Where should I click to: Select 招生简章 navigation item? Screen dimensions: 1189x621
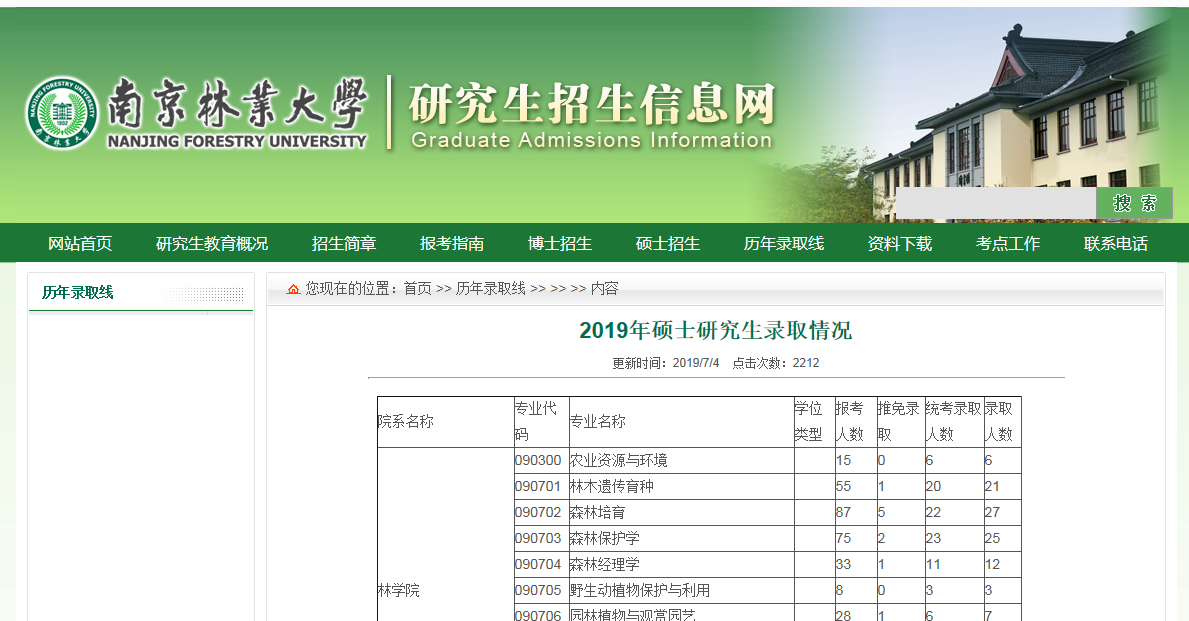tap(344, 243)
